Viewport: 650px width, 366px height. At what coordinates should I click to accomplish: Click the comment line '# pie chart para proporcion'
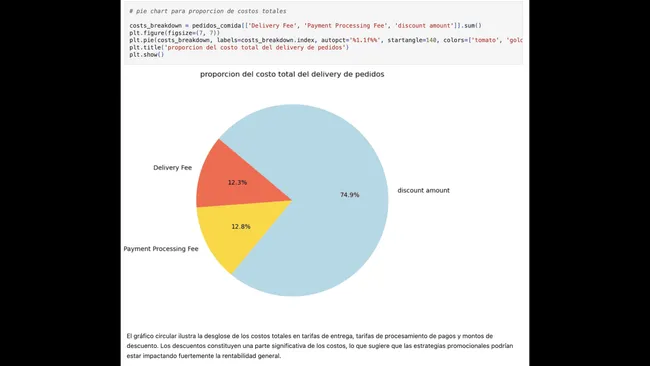pos(208,11)
